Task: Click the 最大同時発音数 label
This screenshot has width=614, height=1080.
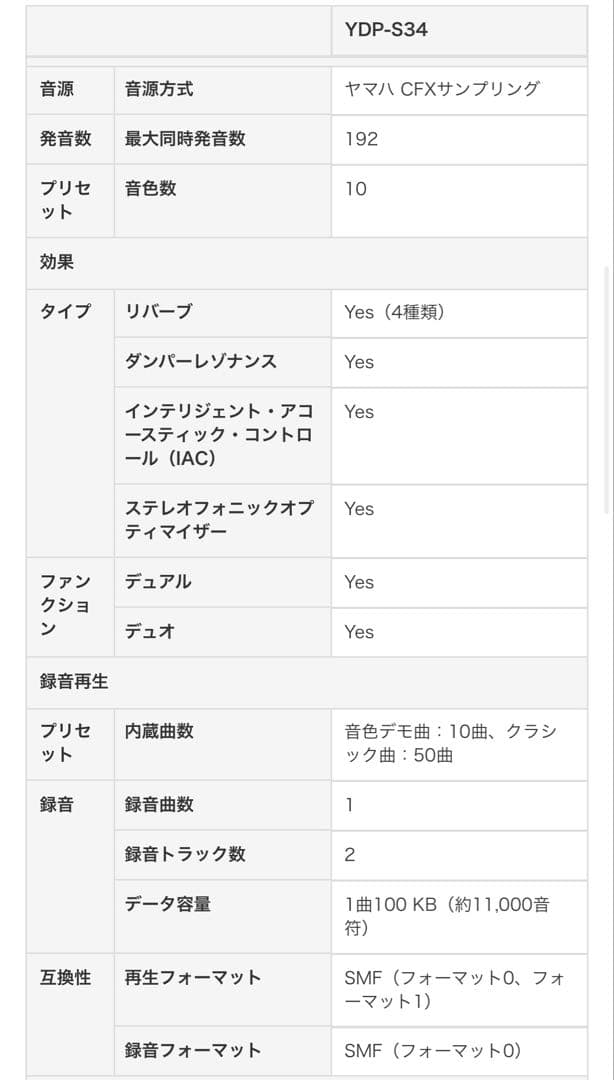Action: (x=185, y=139)
